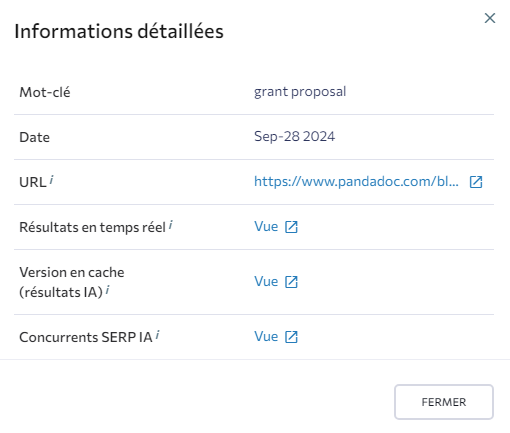Show info icon for Version en cache (résultats IA)
Viewport: 510px width, 433px height.
108,290
